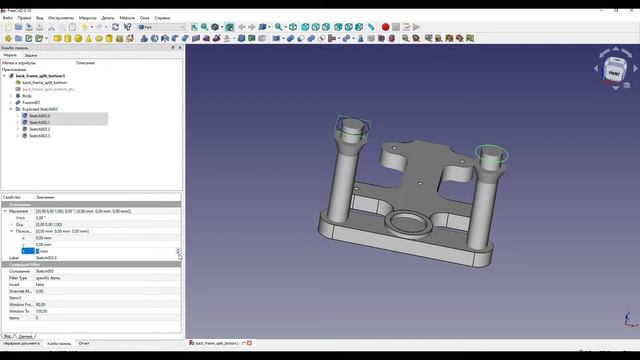Open the undo history dropdown arrow
Image resolution: width=640 pixels, height=360 pixels.
pos(91,27)
